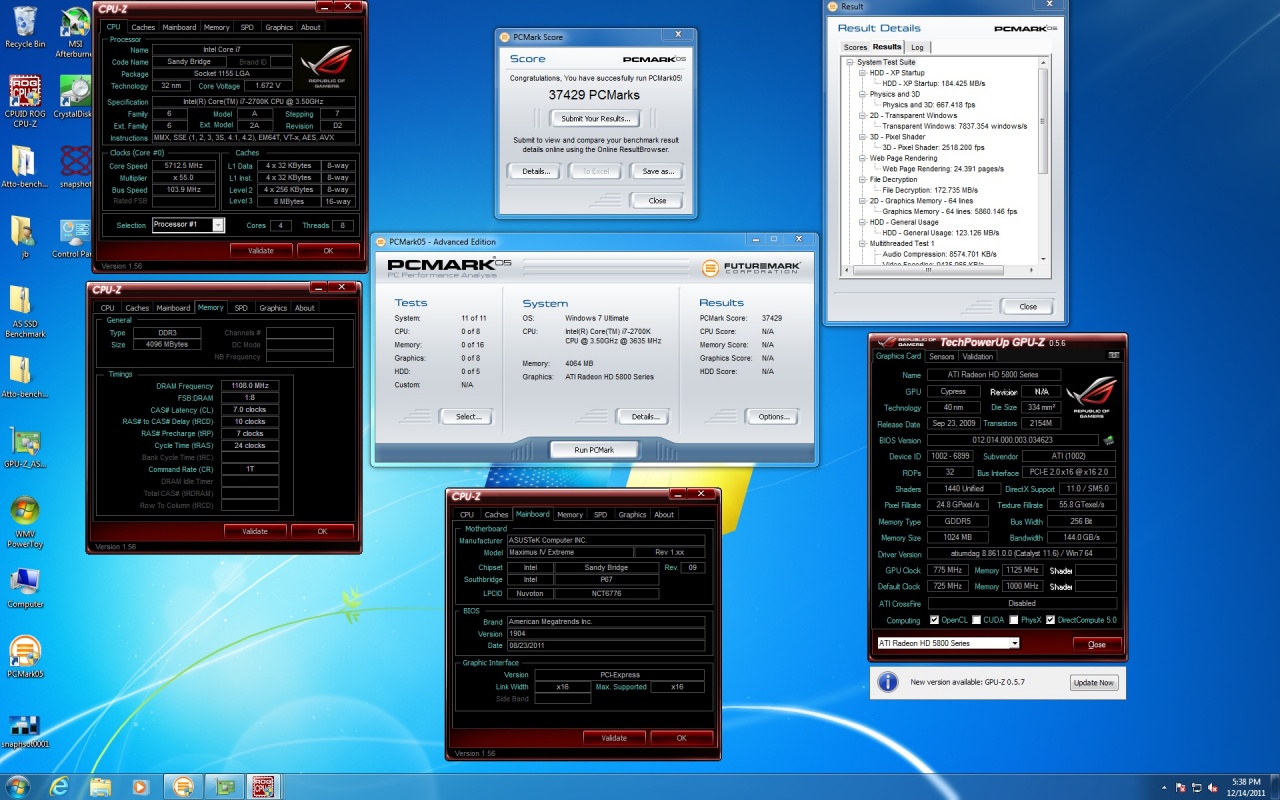This screenshot has height=800, width=1280.
Task: Open the ATI Radeon HD 5800 Series dropdown
Action: coord(1013,643)
